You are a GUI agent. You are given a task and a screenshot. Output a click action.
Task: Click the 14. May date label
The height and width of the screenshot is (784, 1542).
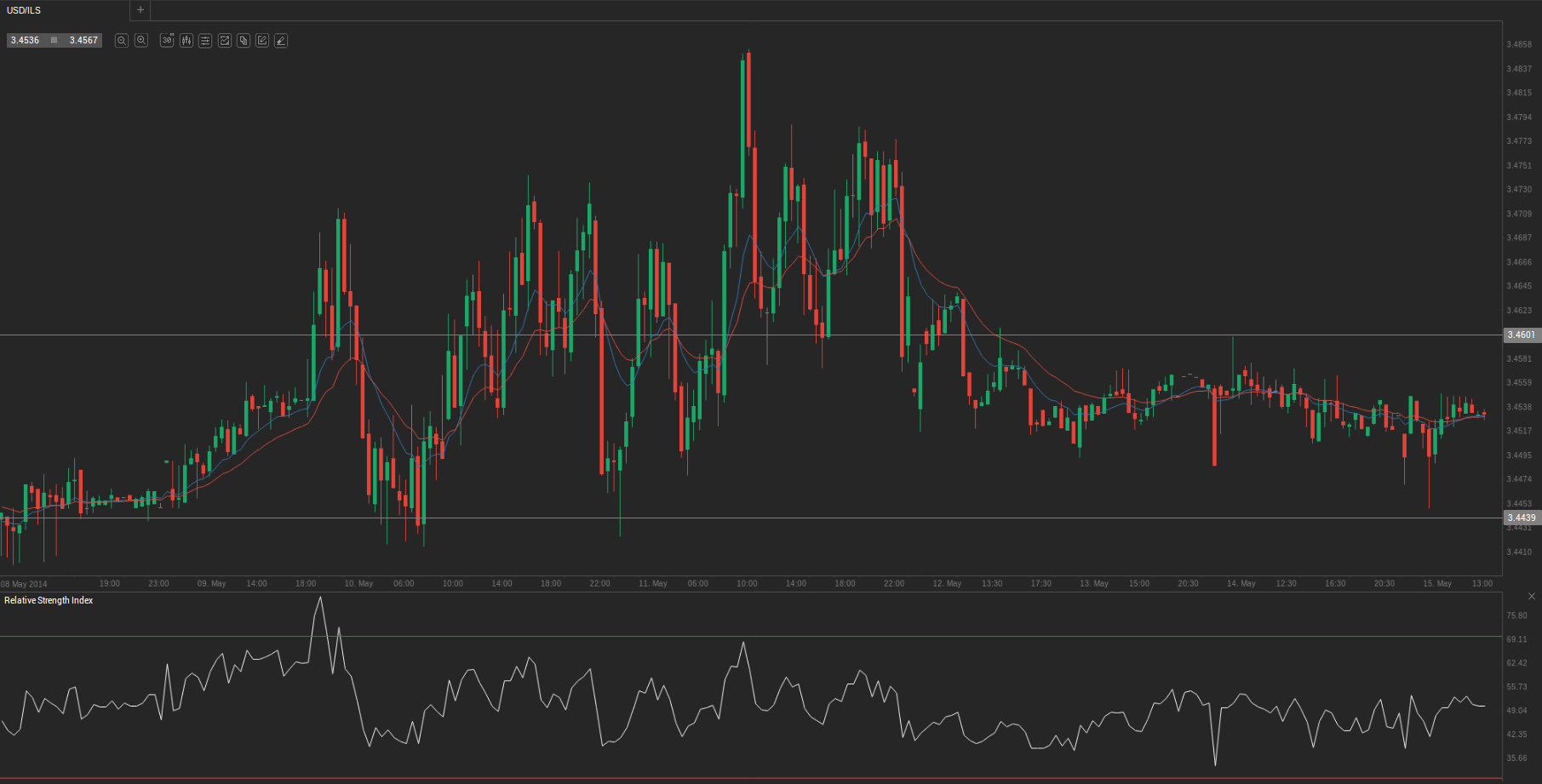tap(1241, 584)
